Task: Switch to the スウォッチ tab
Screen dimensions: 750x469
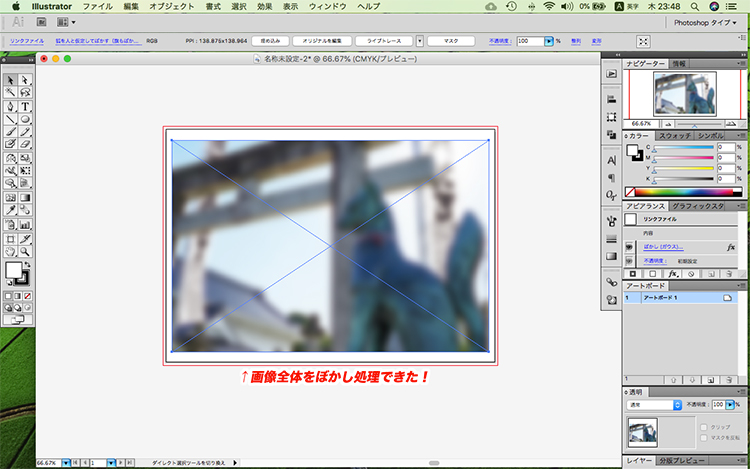Action: point(675,136)
